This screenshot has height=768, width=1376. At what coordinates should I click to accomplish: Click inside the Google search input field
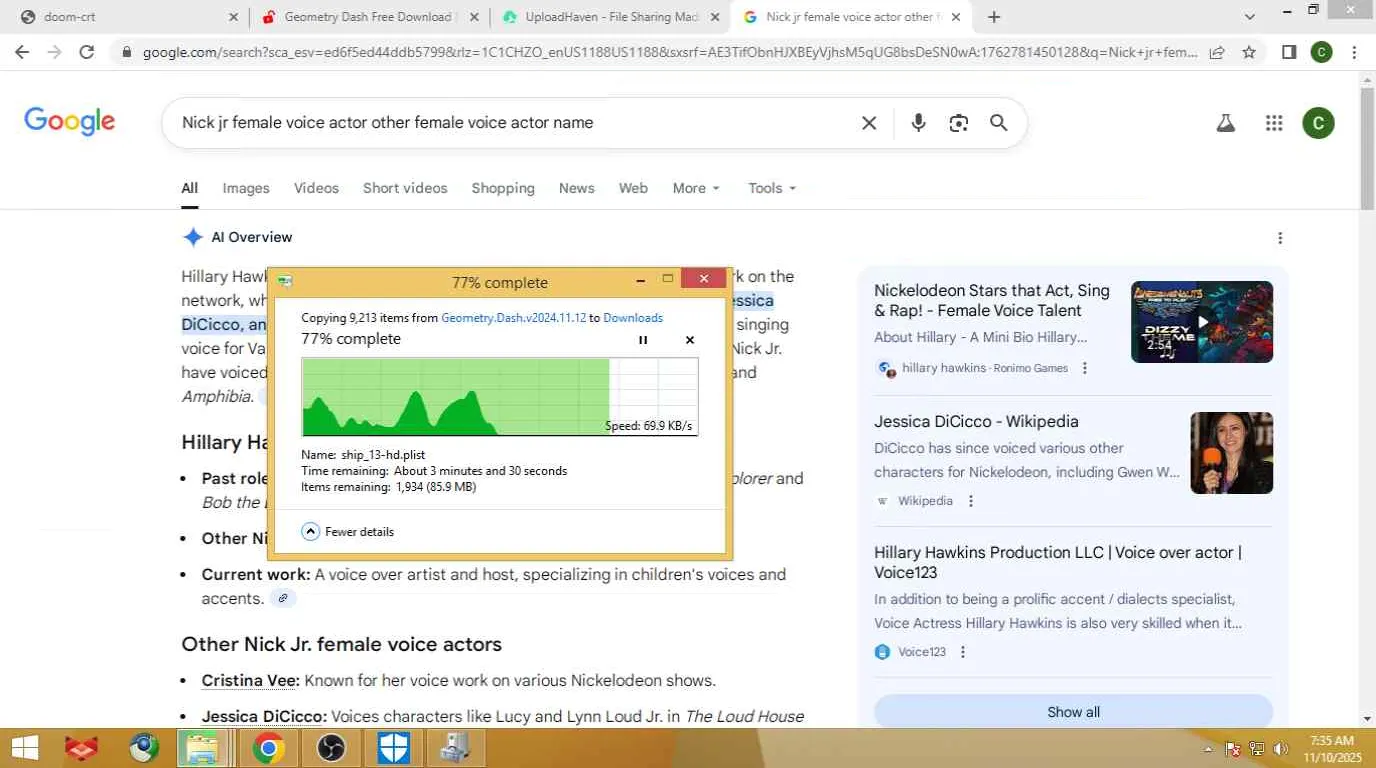click(510, 123)
